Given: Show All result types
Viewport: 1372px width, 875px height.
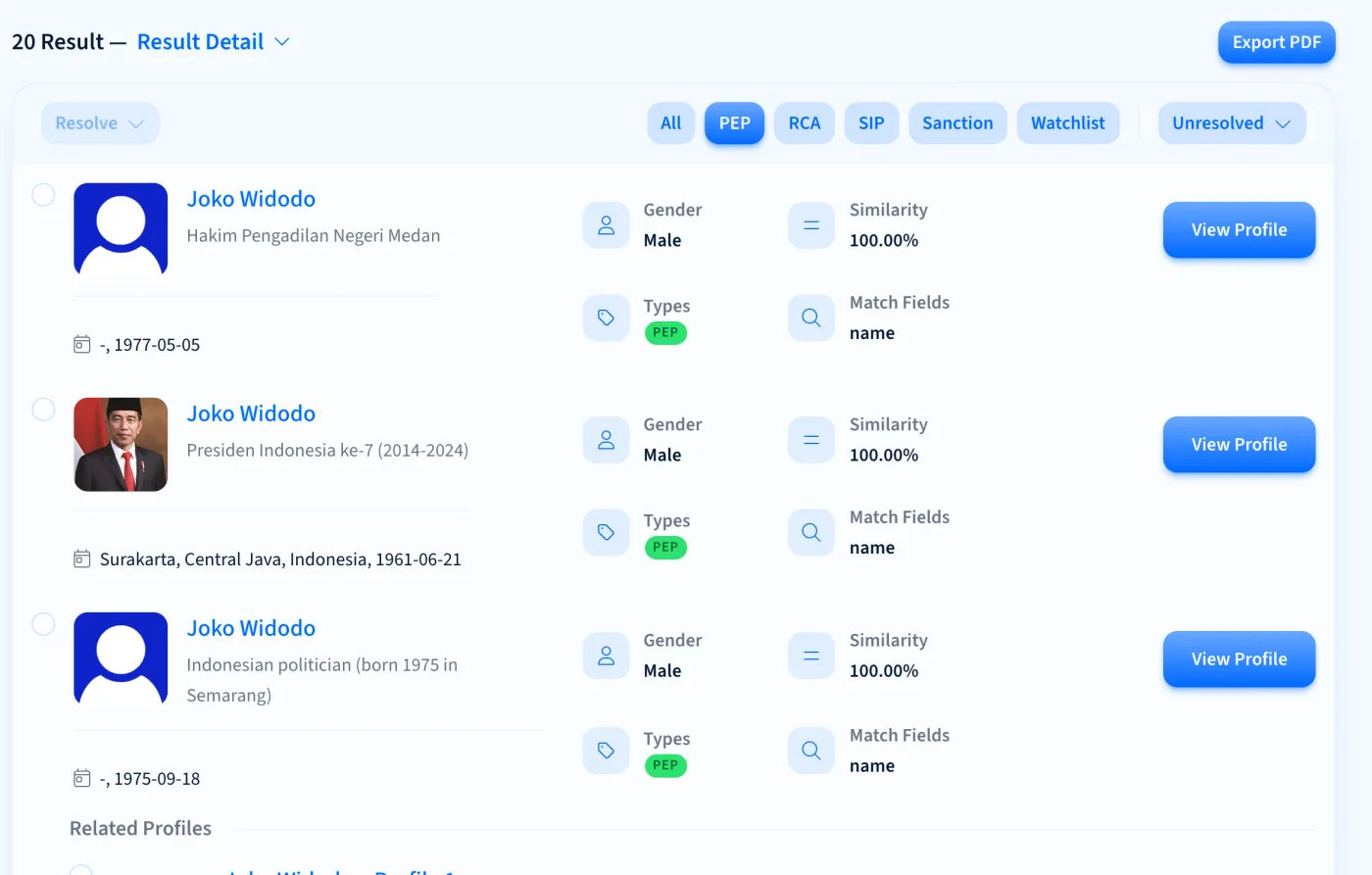Looking at the screenshot, I should click(671, 123).
